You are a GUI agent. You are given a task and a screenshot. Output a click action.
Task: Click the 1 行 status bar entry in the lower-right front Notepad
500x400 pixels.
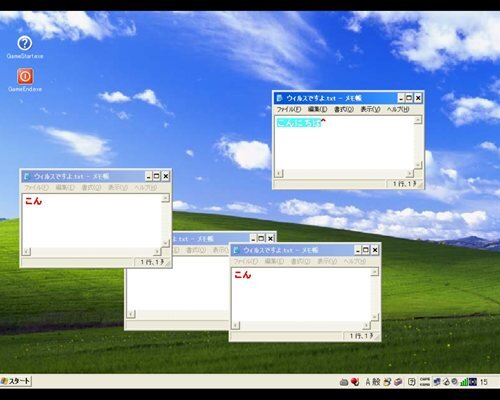point(361,336)
